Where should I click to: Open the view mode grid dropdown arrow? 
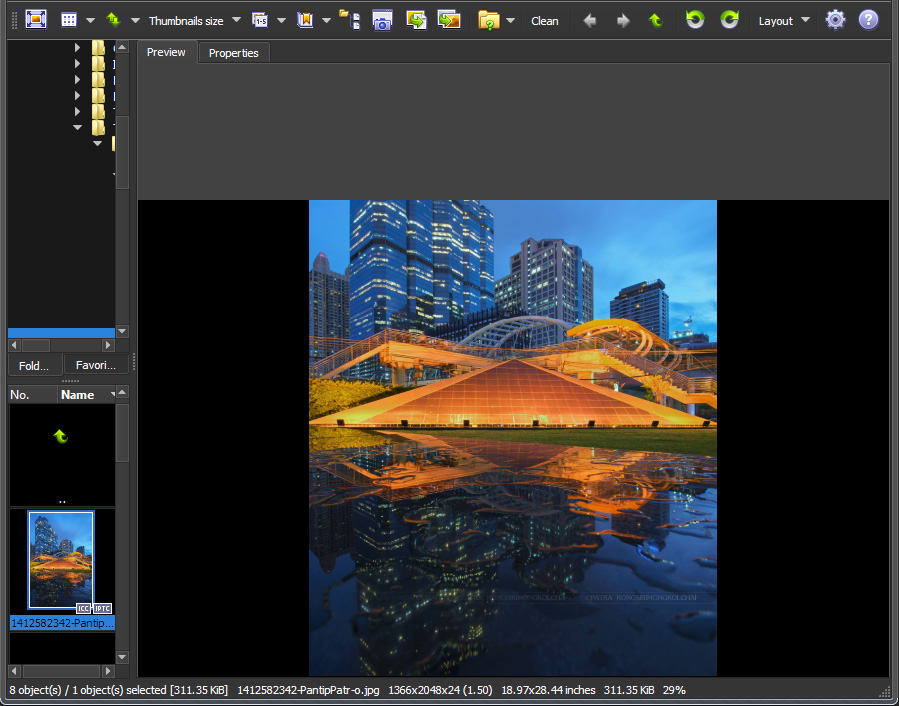90,20
